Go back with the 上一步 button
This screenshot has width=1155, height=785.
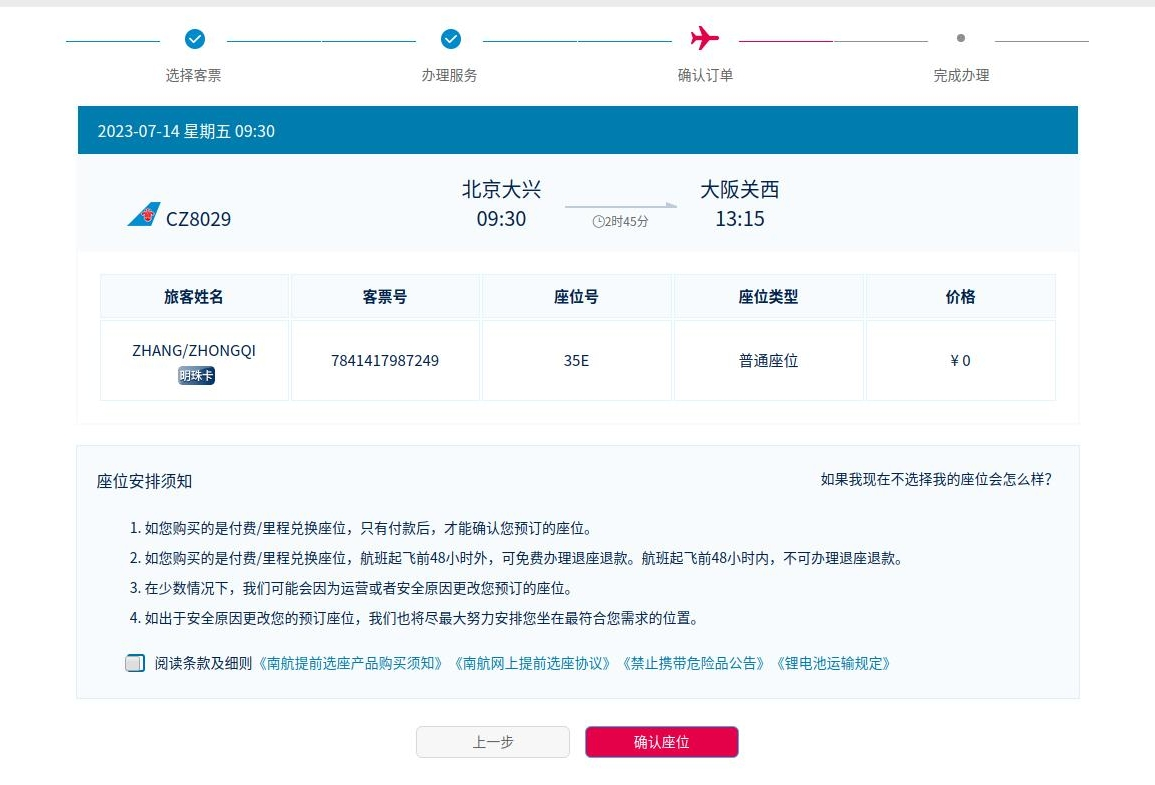(x=493, y=742)
